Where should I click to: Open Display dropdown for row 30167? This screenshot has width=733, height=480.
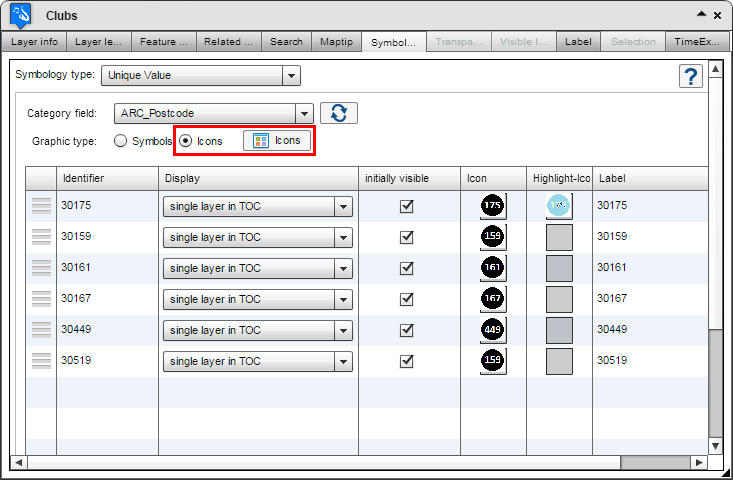(x=258, y=299)
